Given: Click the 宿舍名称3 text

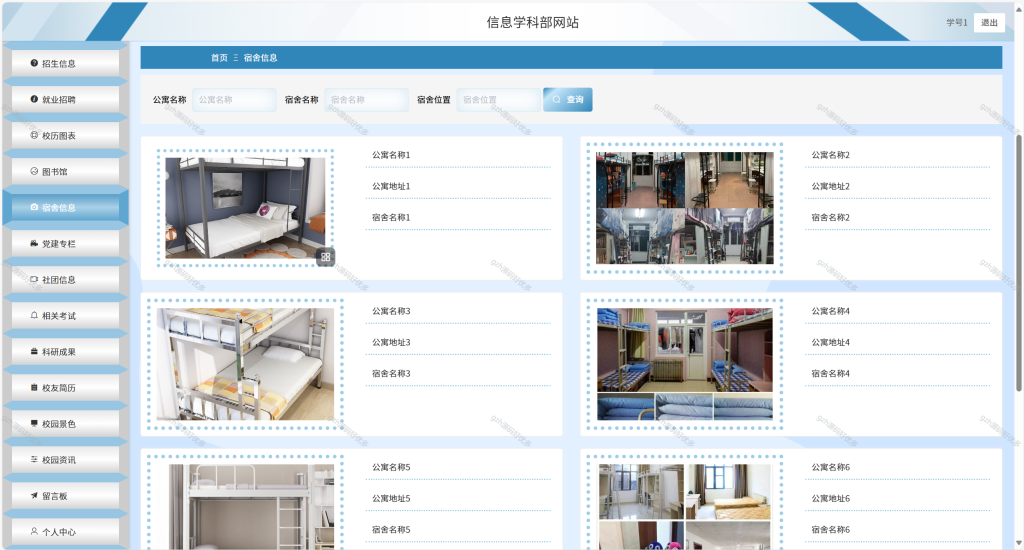Looking at the screenshot, I should [x=391, y=374].
